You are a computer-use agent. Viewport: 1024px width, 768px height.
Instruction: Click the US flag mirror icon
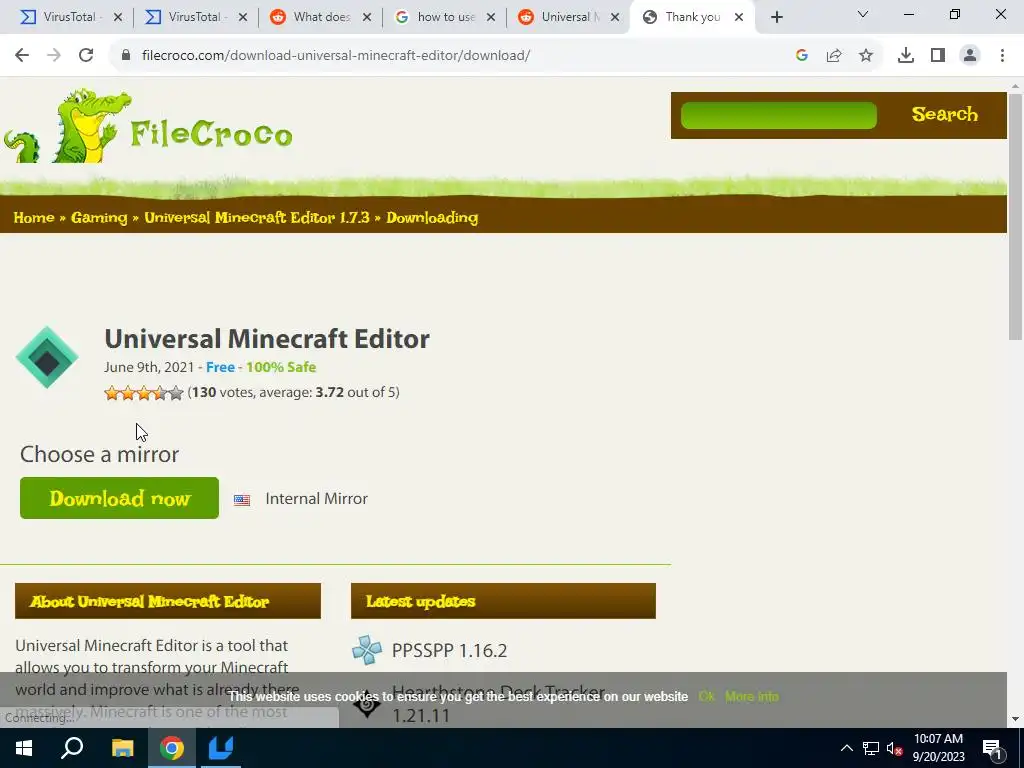242,500
